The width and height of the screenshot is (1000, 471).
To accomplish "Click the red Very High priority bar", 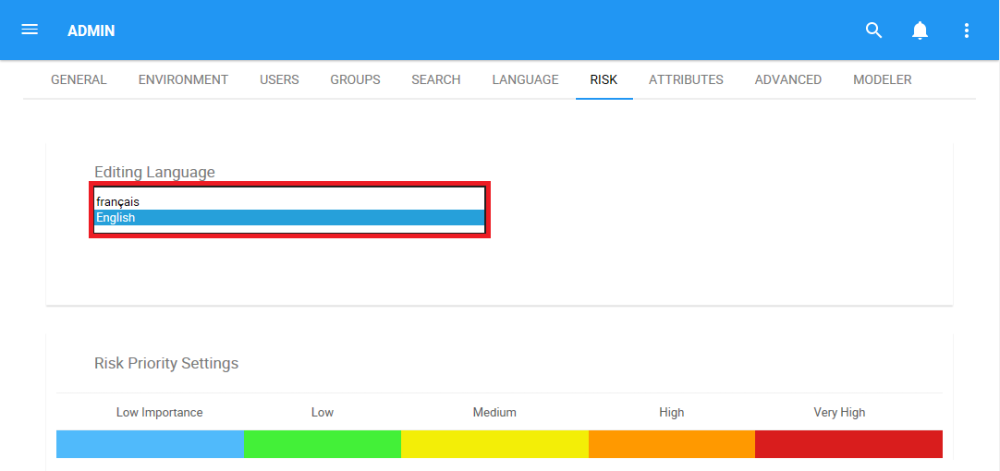I will point(849,444).
